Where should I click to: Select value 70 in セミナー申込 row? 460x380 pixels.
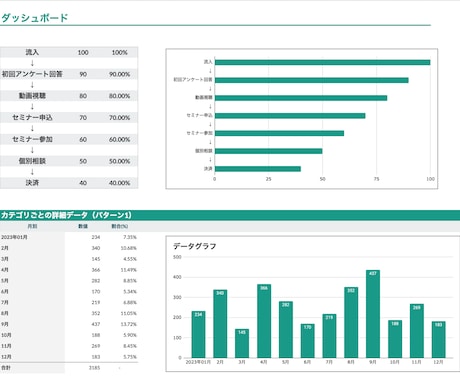(83, 118)
